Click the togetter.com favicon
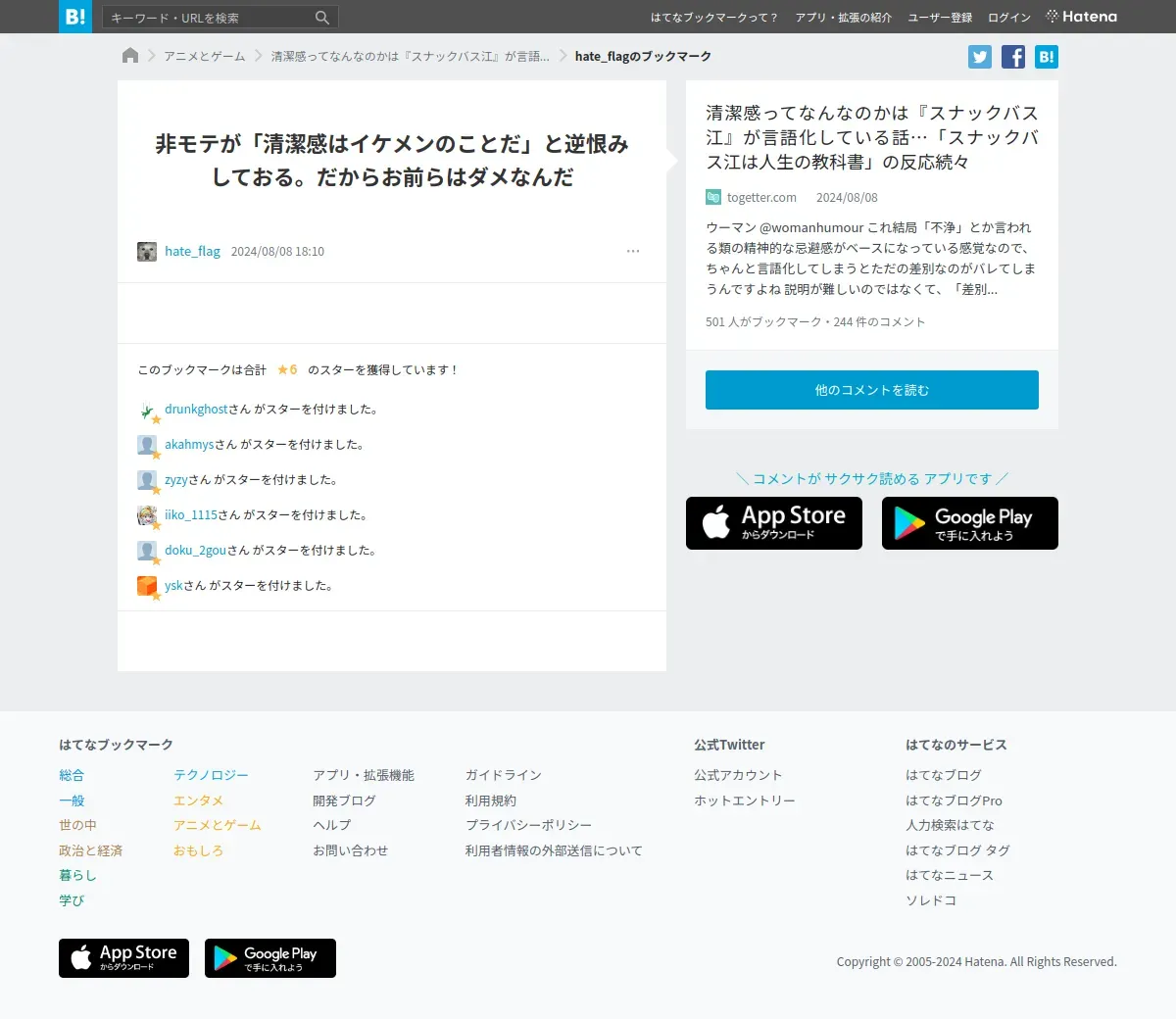The image size is (1176, 1019). click(x=713, y=198)
